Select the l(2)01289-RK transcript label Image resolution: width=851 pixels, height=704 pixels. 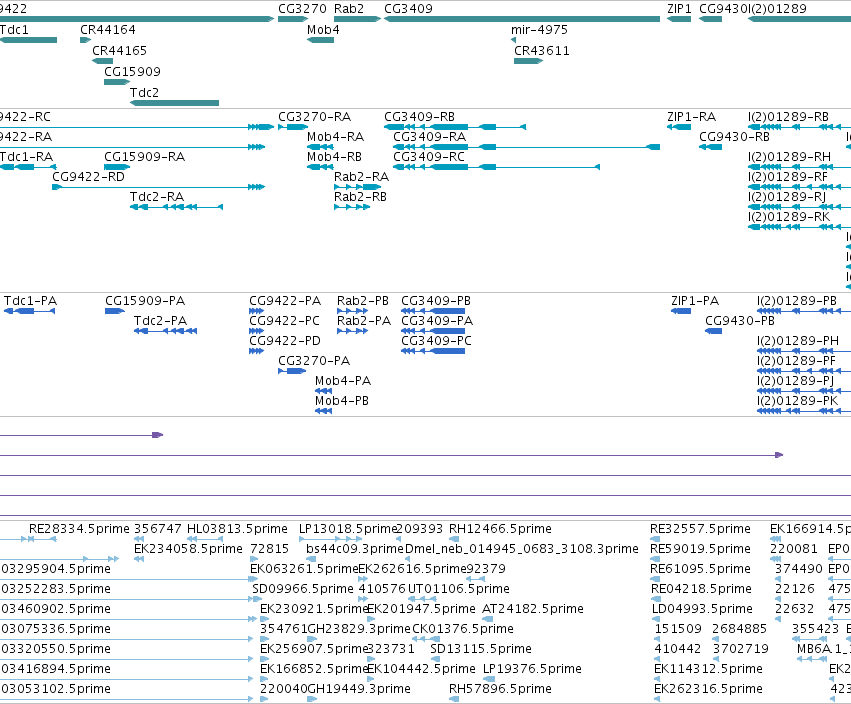(789, 217)
